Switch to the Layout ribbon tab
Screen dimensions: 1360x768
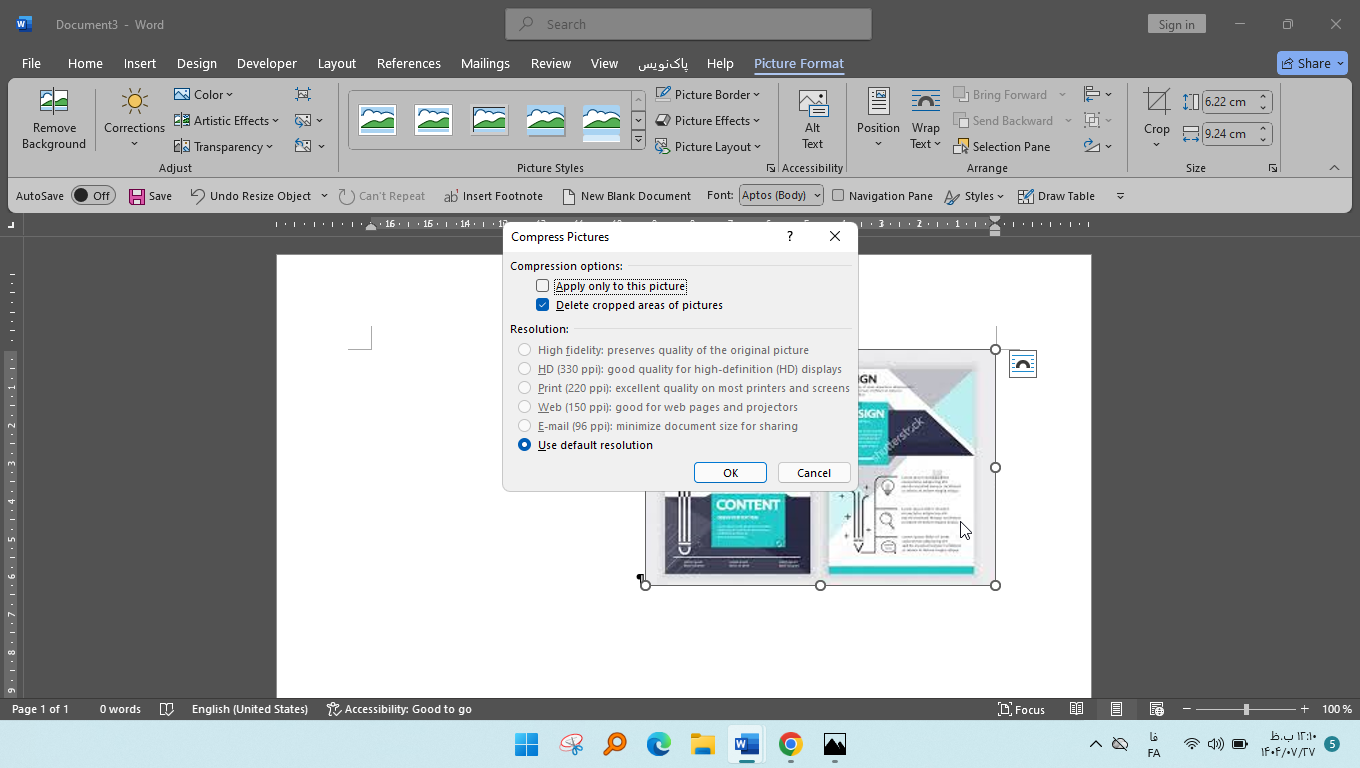(336, 63)
